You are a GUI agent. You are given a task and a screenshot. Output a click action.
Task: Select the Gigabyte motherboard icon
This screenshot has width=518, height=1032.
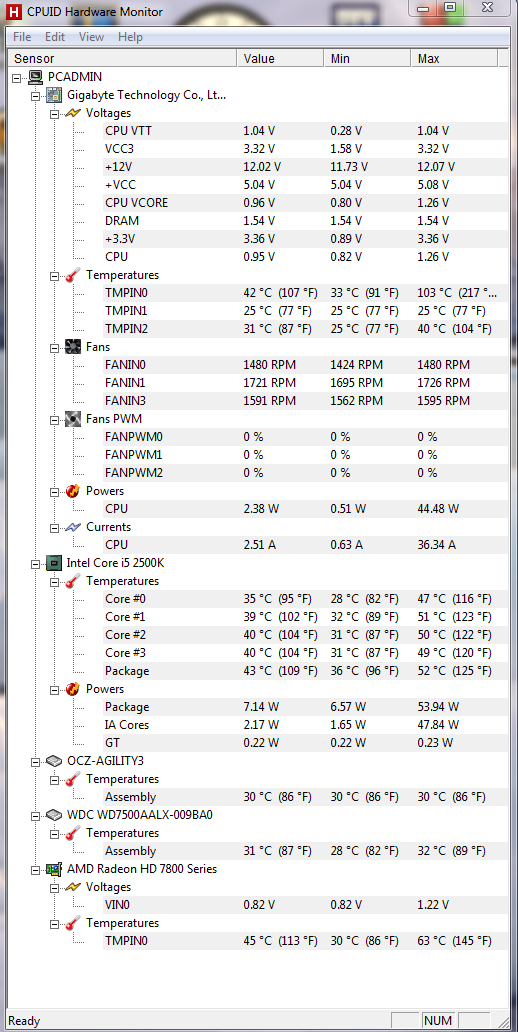(53, 95)
